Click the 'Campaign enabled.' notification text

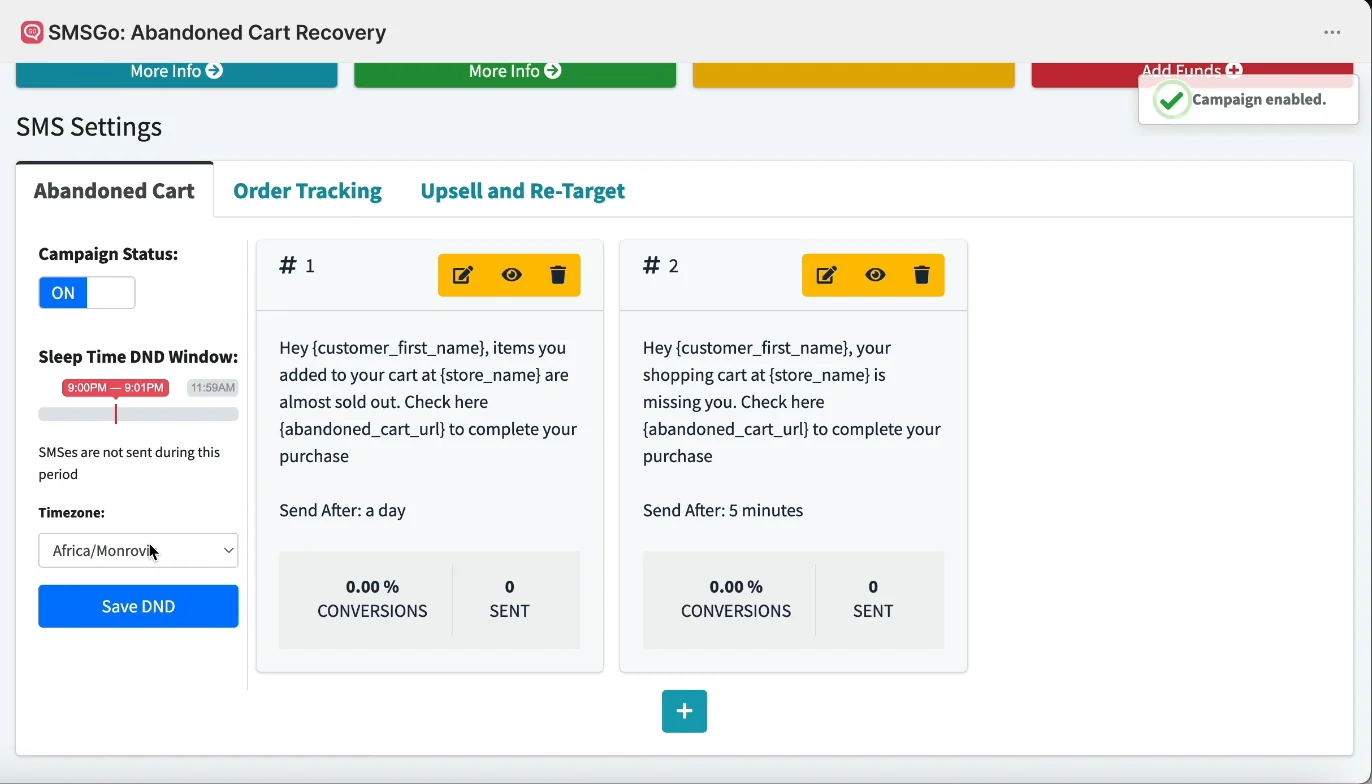pyautogui.click(x=1259, y=100)
